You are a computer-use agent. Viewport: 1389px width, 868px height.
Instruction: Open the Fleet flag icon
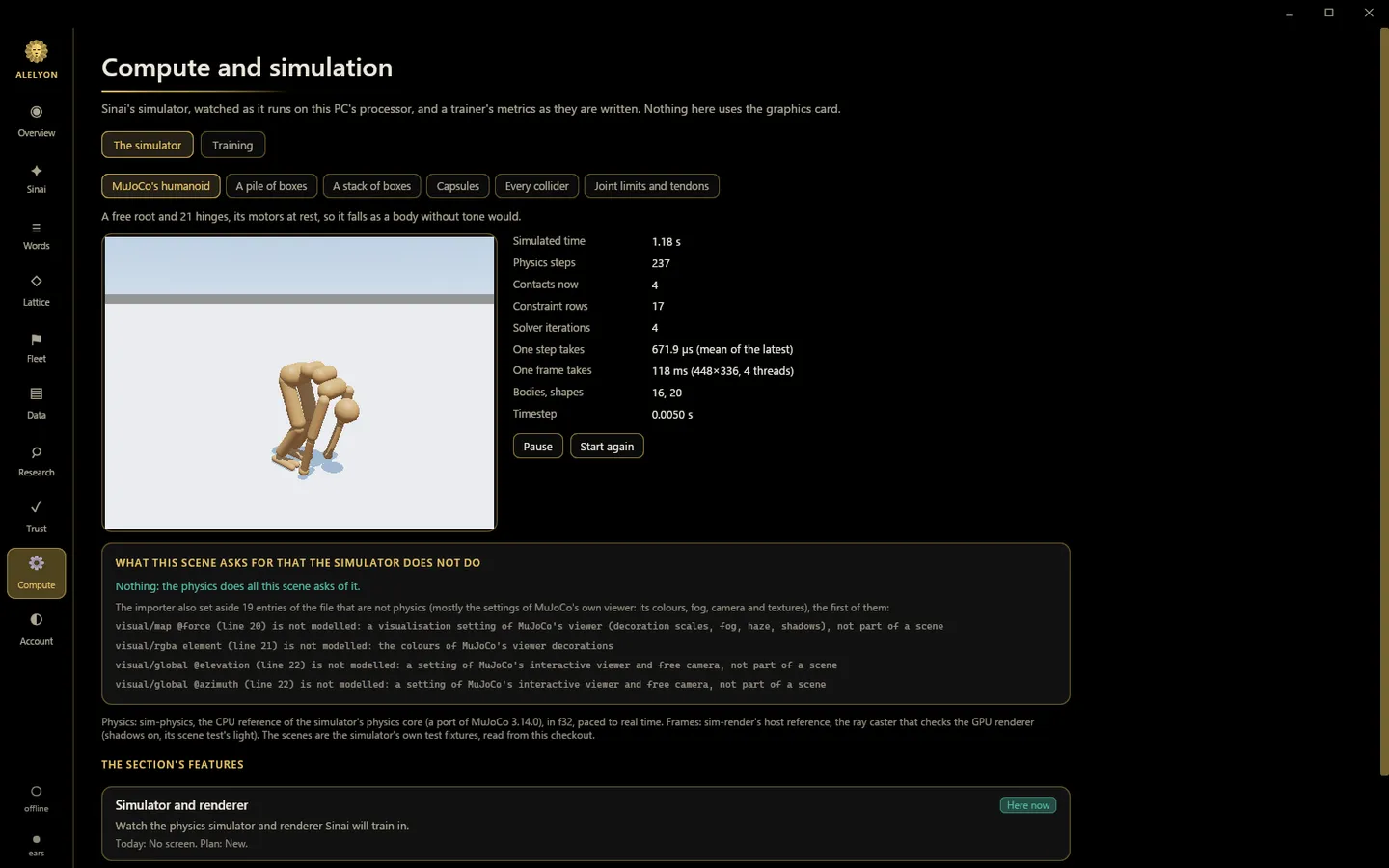(37, 339)
